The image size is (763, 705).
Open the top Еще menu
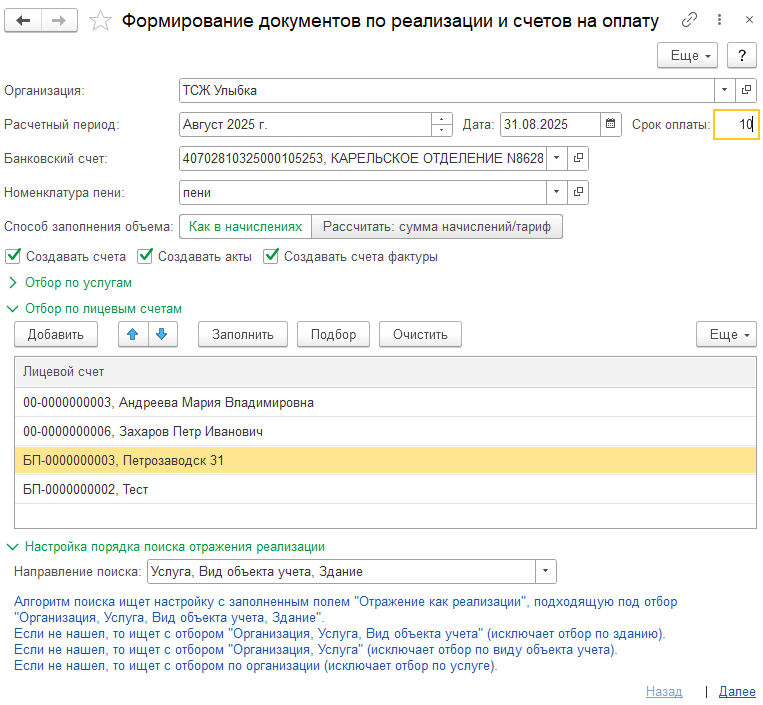coord(690,56)
